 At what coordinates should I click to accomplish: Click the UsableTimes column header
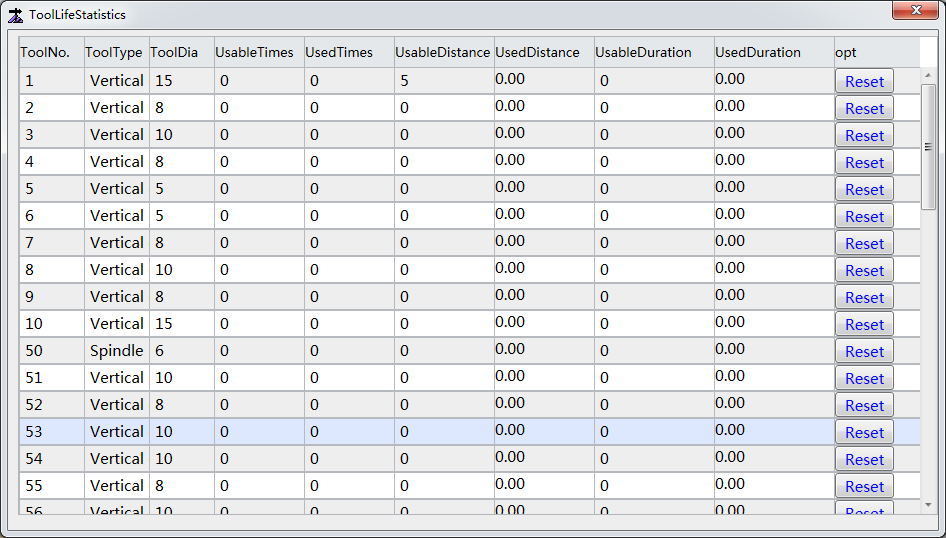pos(259,52)
